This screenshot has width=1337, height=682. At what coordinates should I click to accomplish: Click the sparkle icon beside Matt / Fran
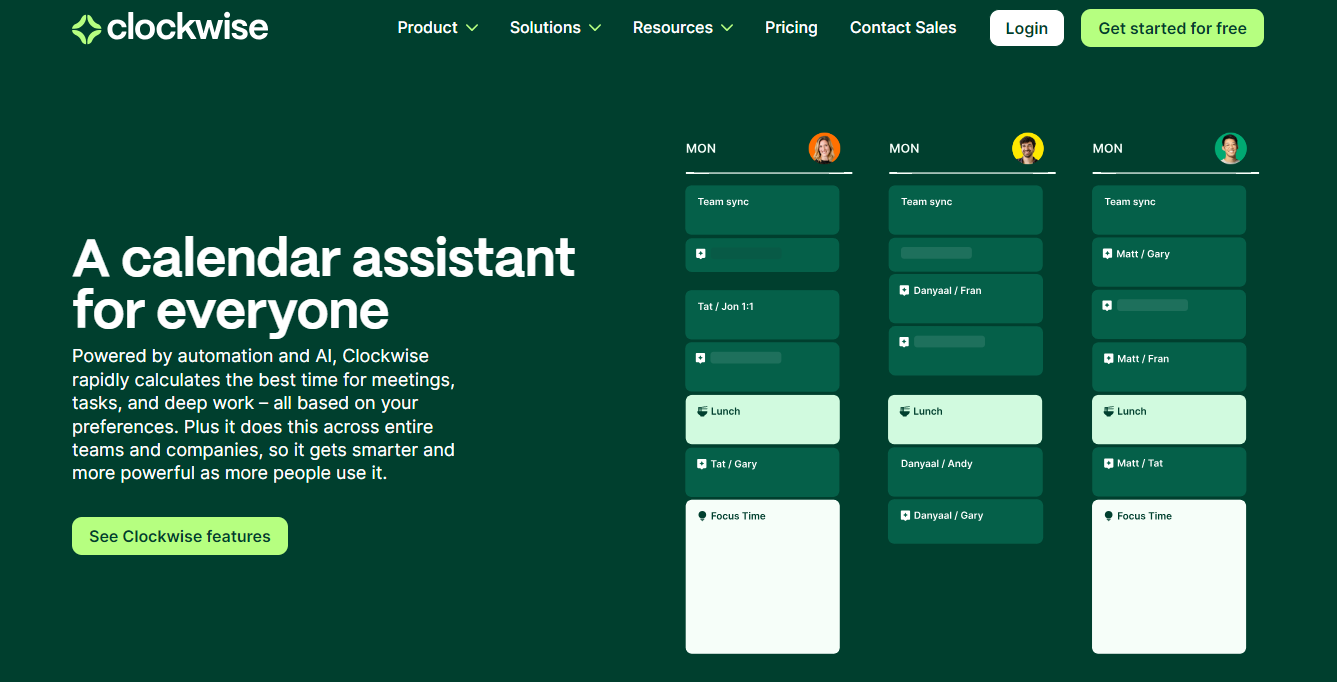tap(1108, 359)
